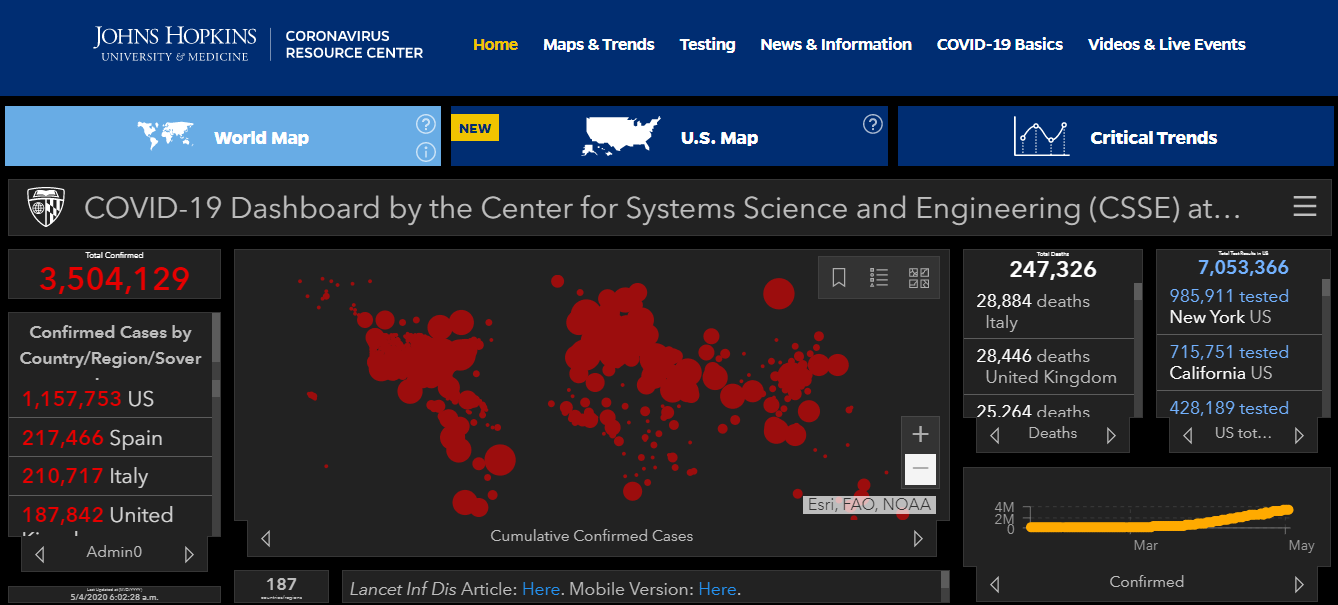The width and height of the screenshot is (1338, 605).
Task: Go to previous panel in Deaths list
Action: click(x=994, y=435)
